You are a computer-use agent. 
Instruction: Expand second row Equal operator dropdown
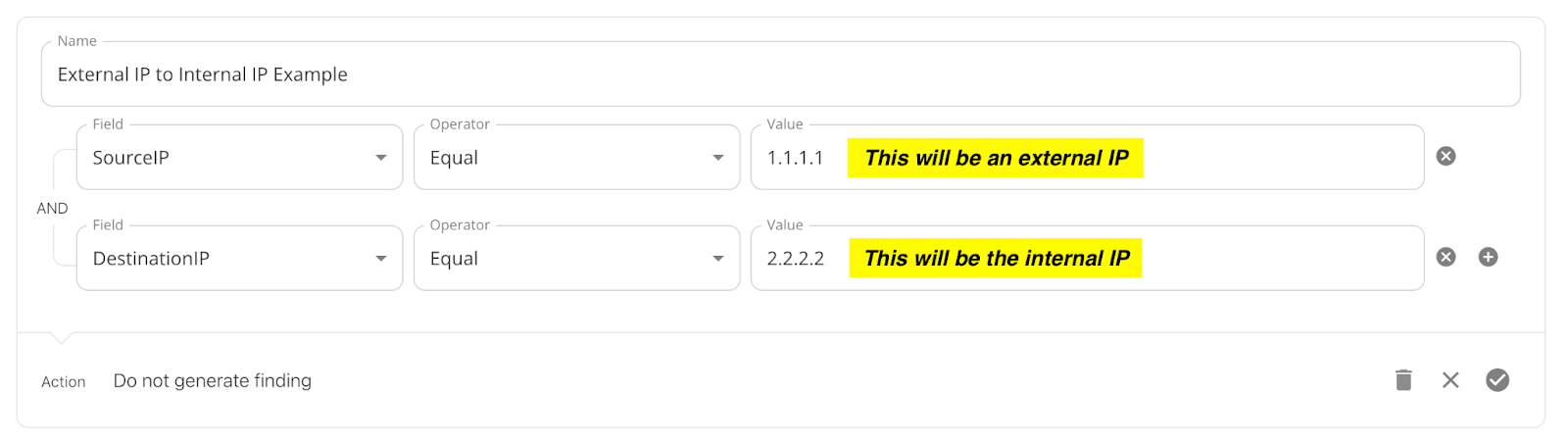click(576, 258)
